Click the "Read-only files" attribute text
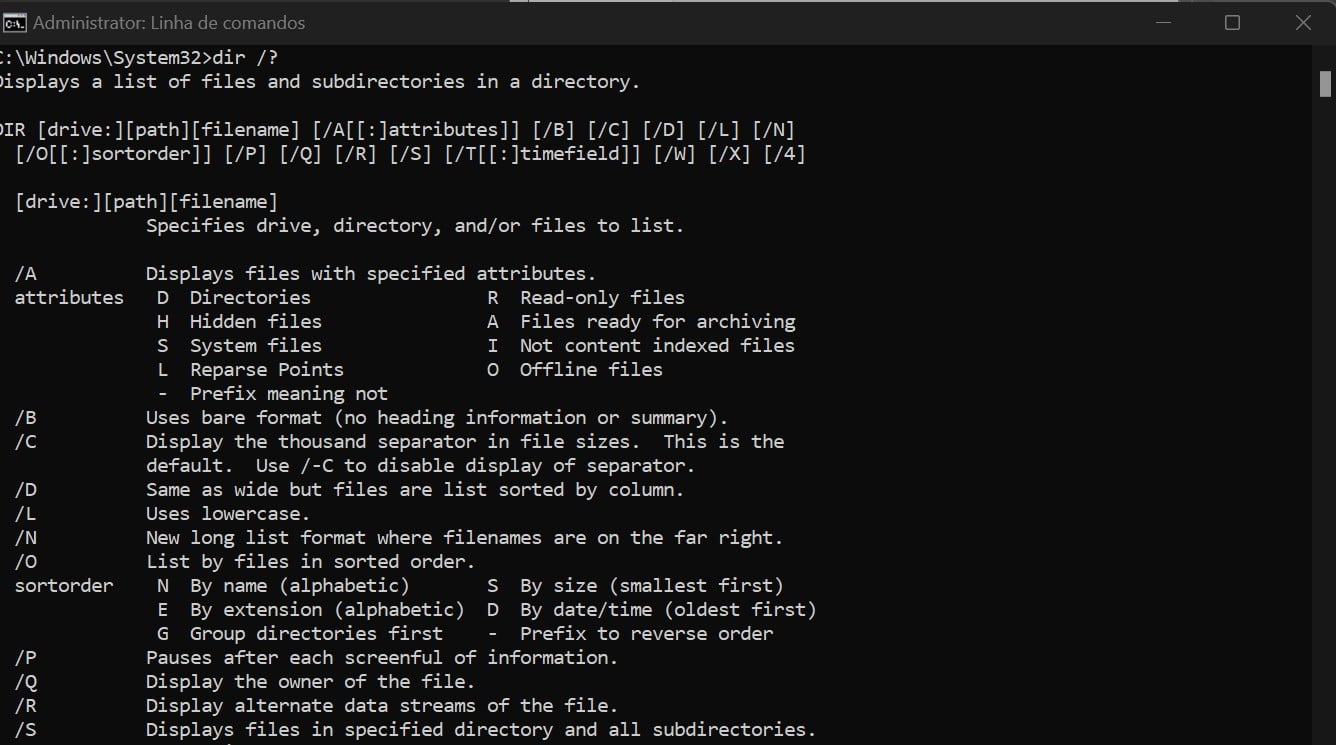Image resolution: width=1336 pixels, height=745 pixels. tap(602, 297)
